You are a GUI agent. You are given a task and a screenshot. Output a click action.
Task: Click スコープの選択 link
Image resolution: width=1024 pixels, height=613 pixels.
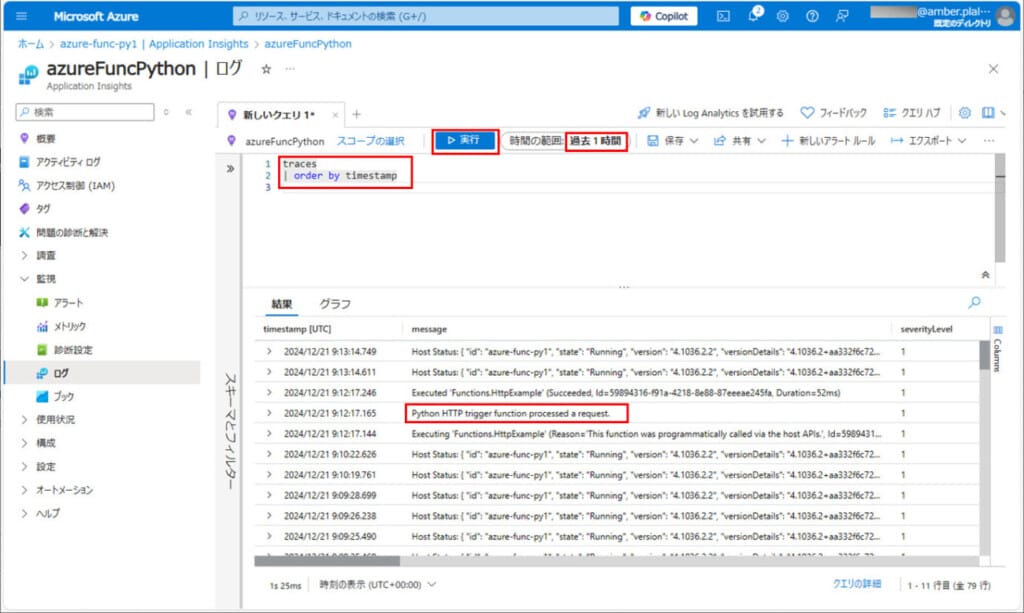[x=370, y=141]
